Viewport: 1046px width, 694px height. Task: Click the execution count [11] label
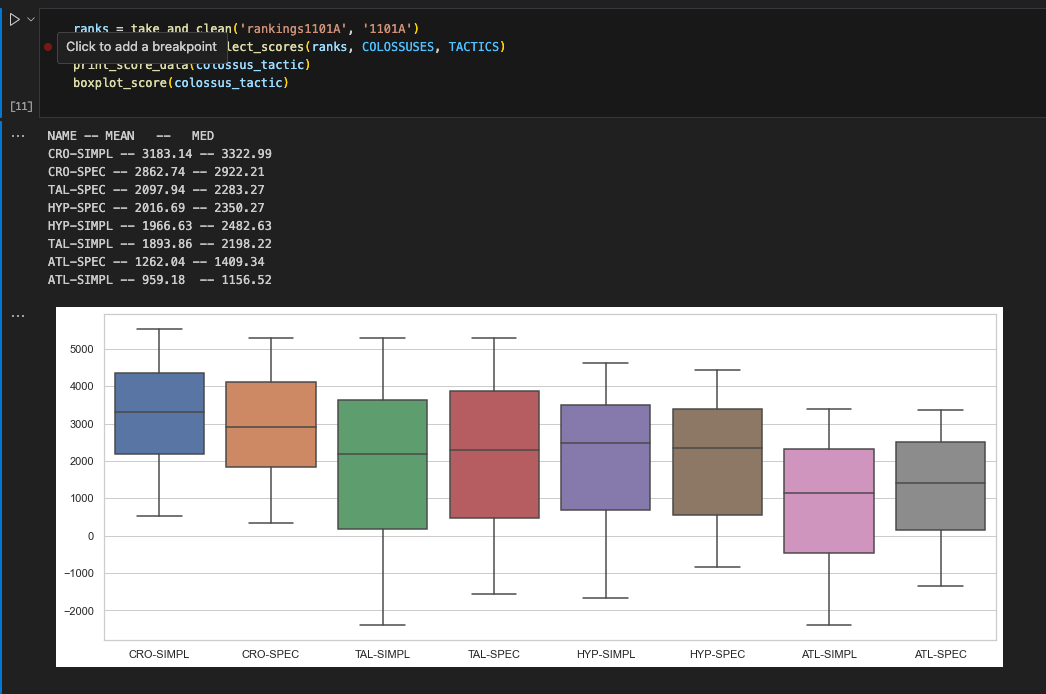(x=21, y=106)
